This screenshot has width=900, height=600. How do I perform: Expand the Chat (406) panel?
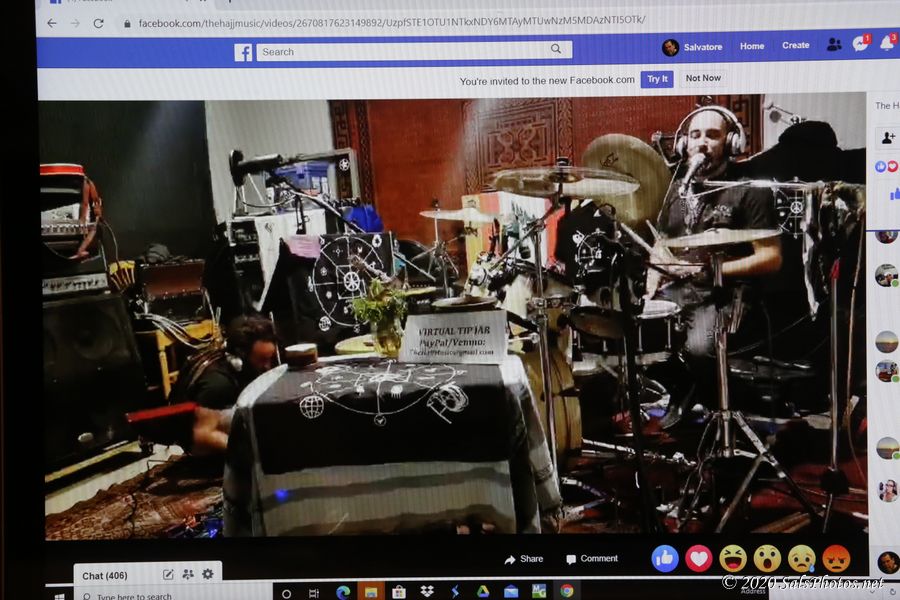pos(105,575)
